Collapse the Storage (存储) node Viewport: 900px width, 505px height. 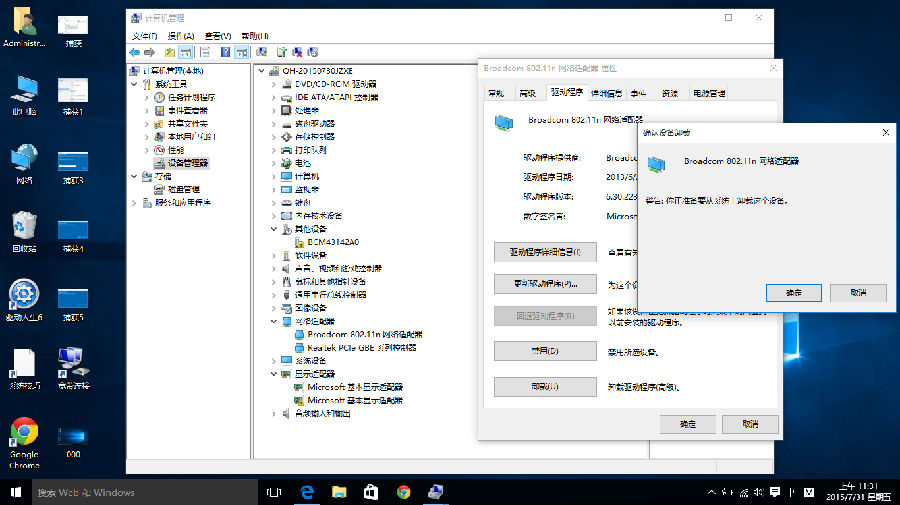point(134,176)
